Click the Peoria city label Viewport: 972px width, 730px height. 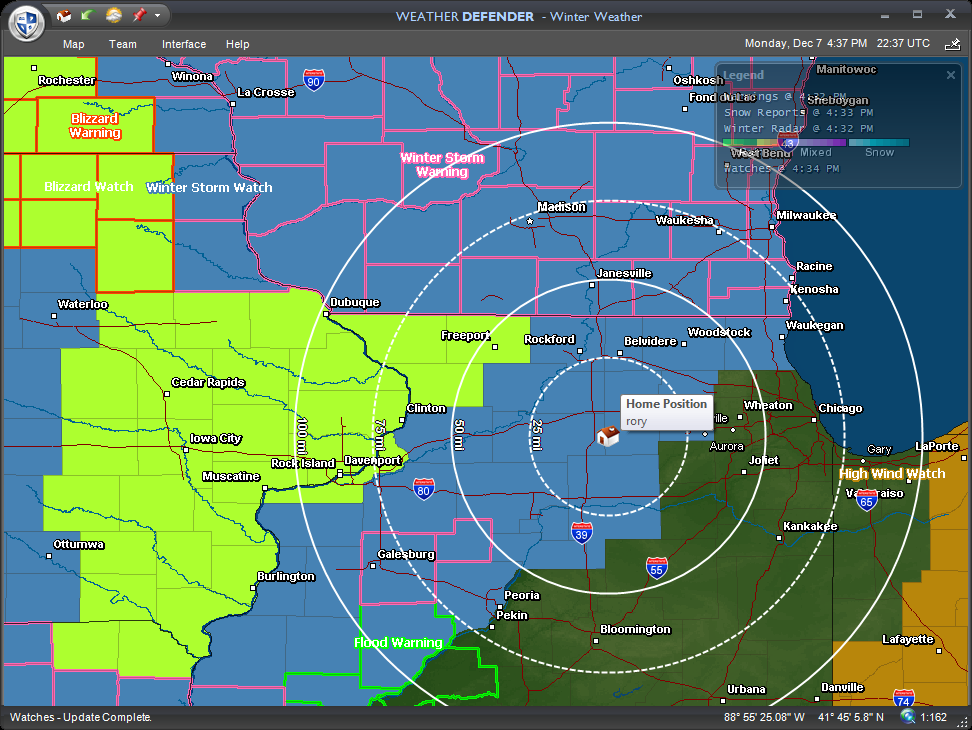click(521, 595)
